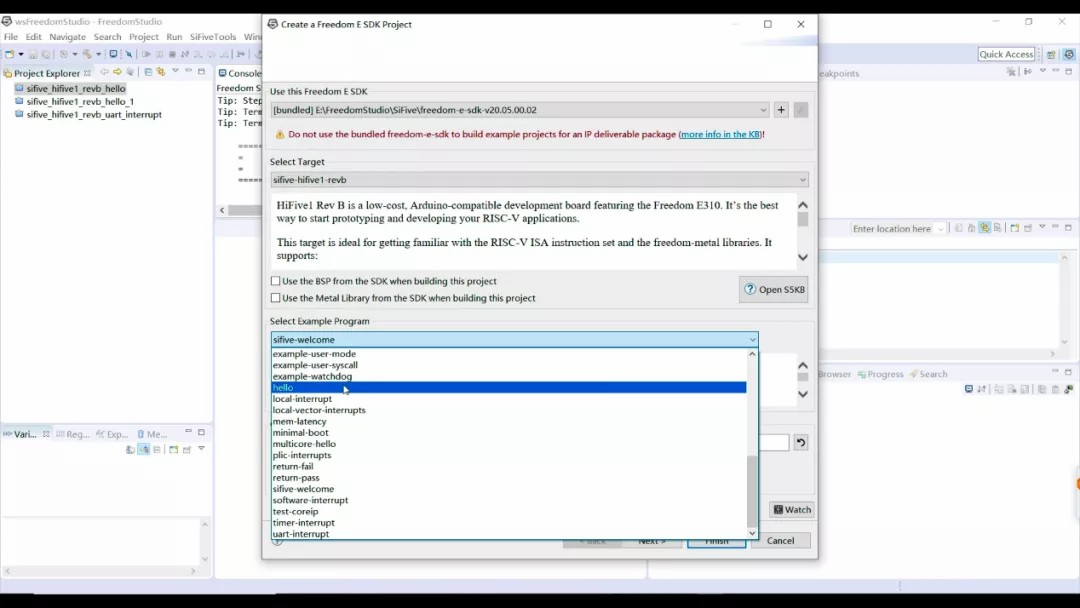Click the warning triangle icon in dialog
Image resolution: width=1080 pixels, height=608 pixels.
[x=280, y=134]
